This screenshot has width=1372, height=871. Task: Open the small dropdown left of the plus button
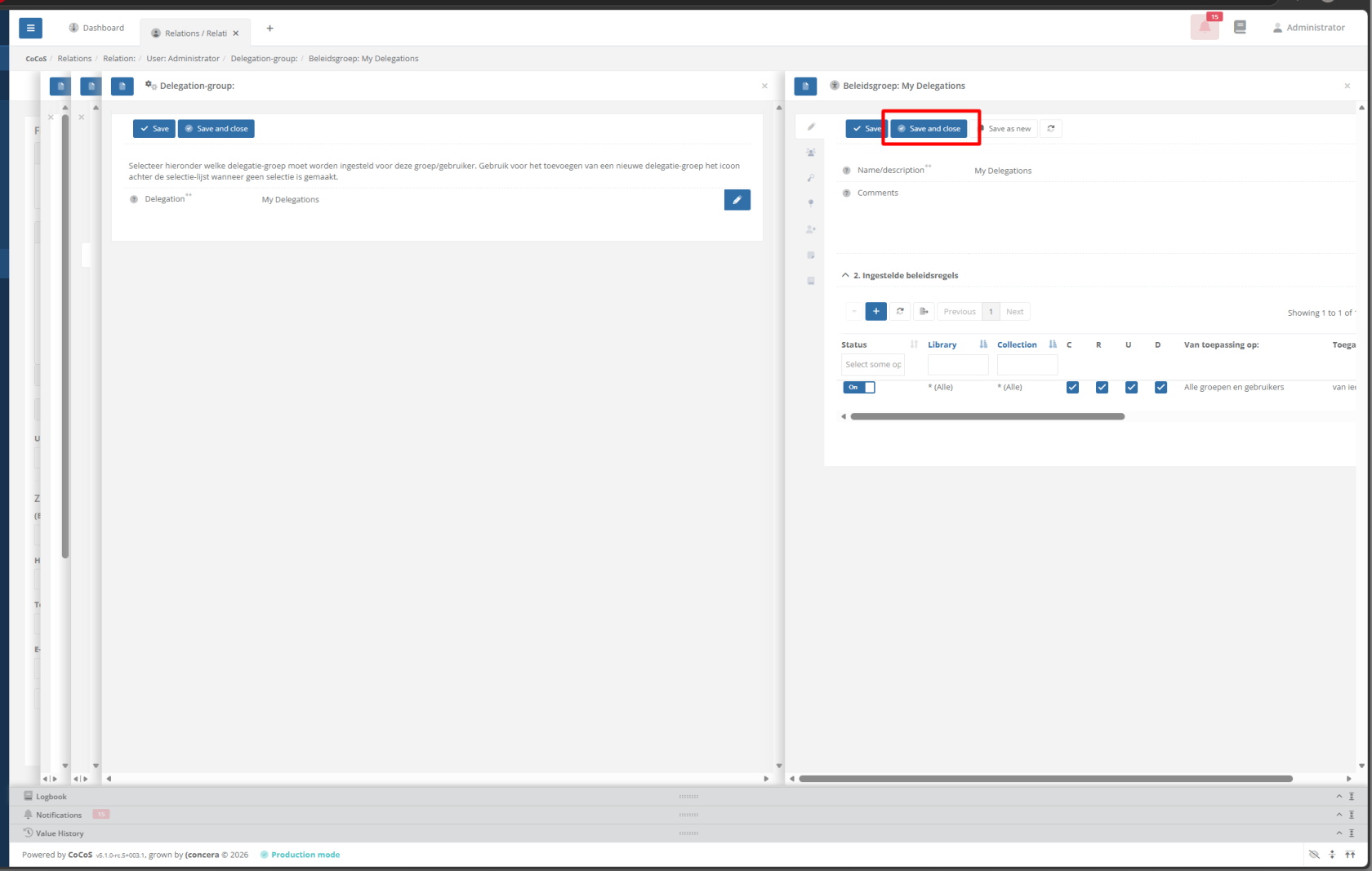click(854, 311)
